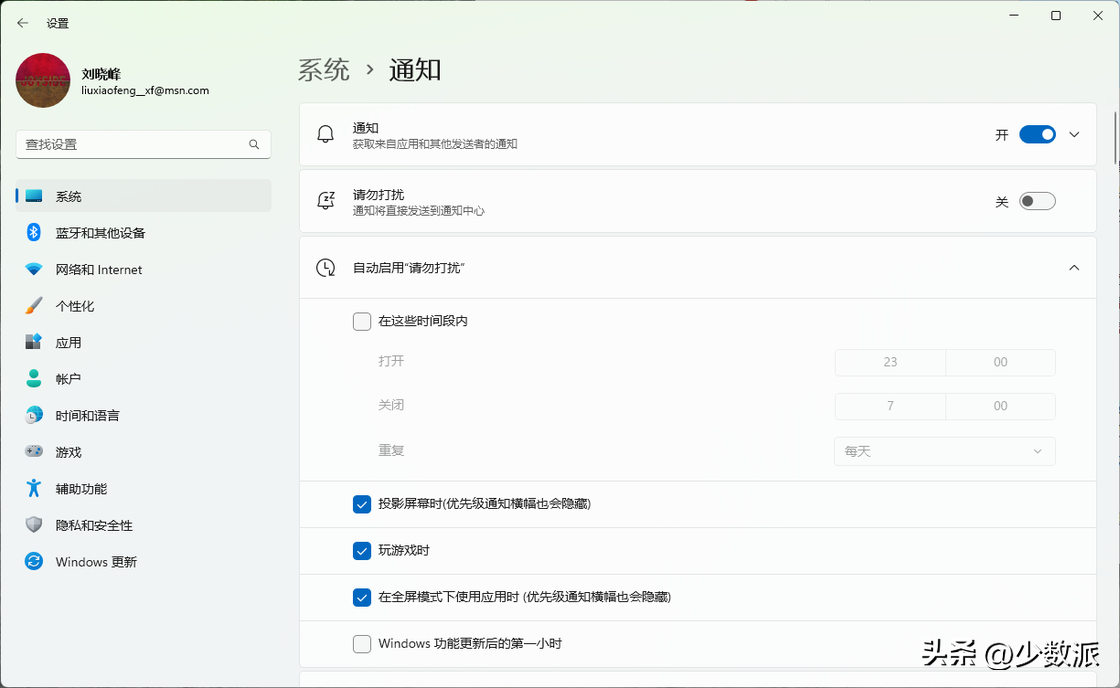Open the 每天 repeat dropdown
This screenshot has width=1120, height=688.
pyautogui.click(x=944, y=452)
